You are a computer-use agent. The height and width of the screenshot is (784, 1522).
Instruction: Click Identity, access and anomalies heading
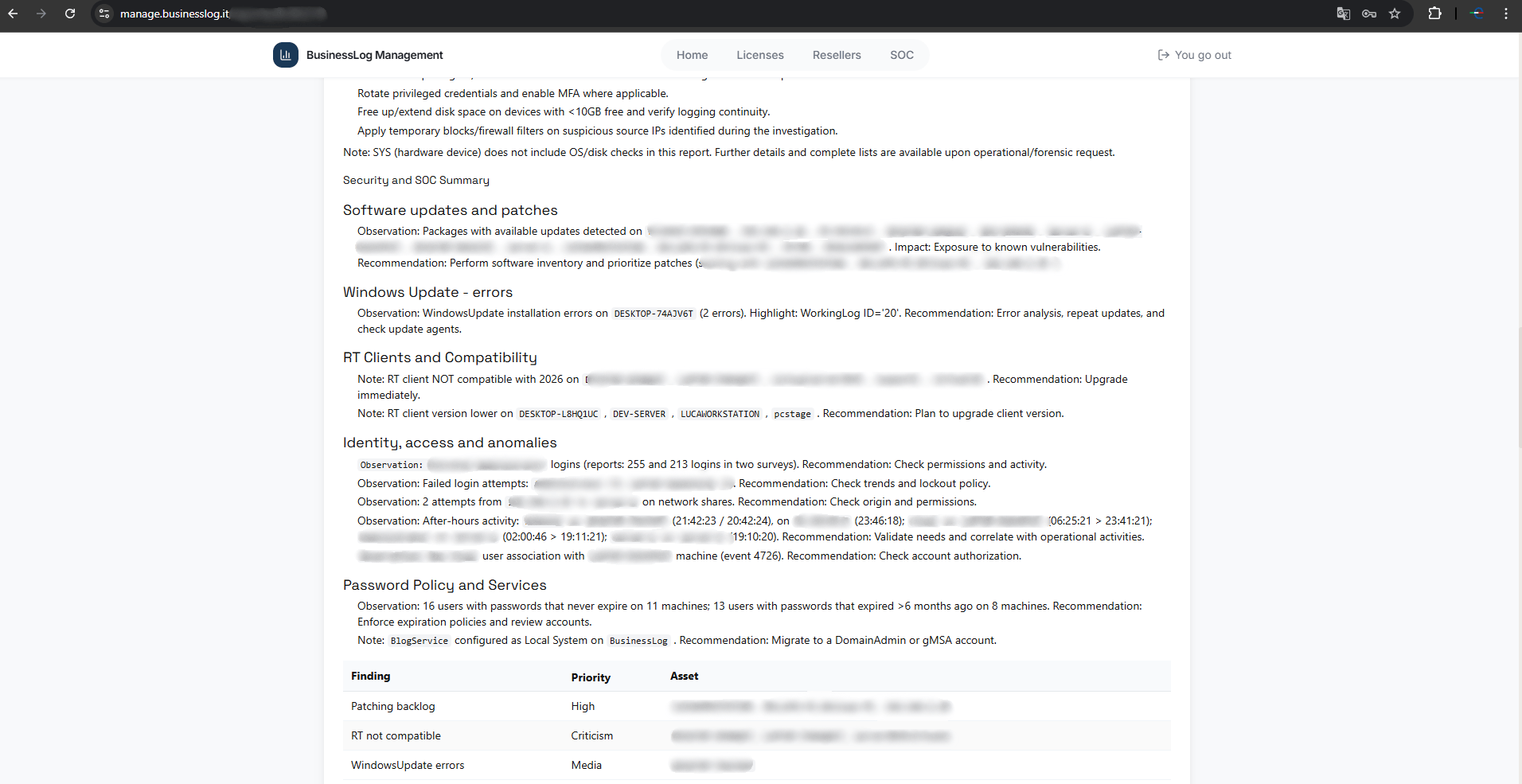coord(450,443)
